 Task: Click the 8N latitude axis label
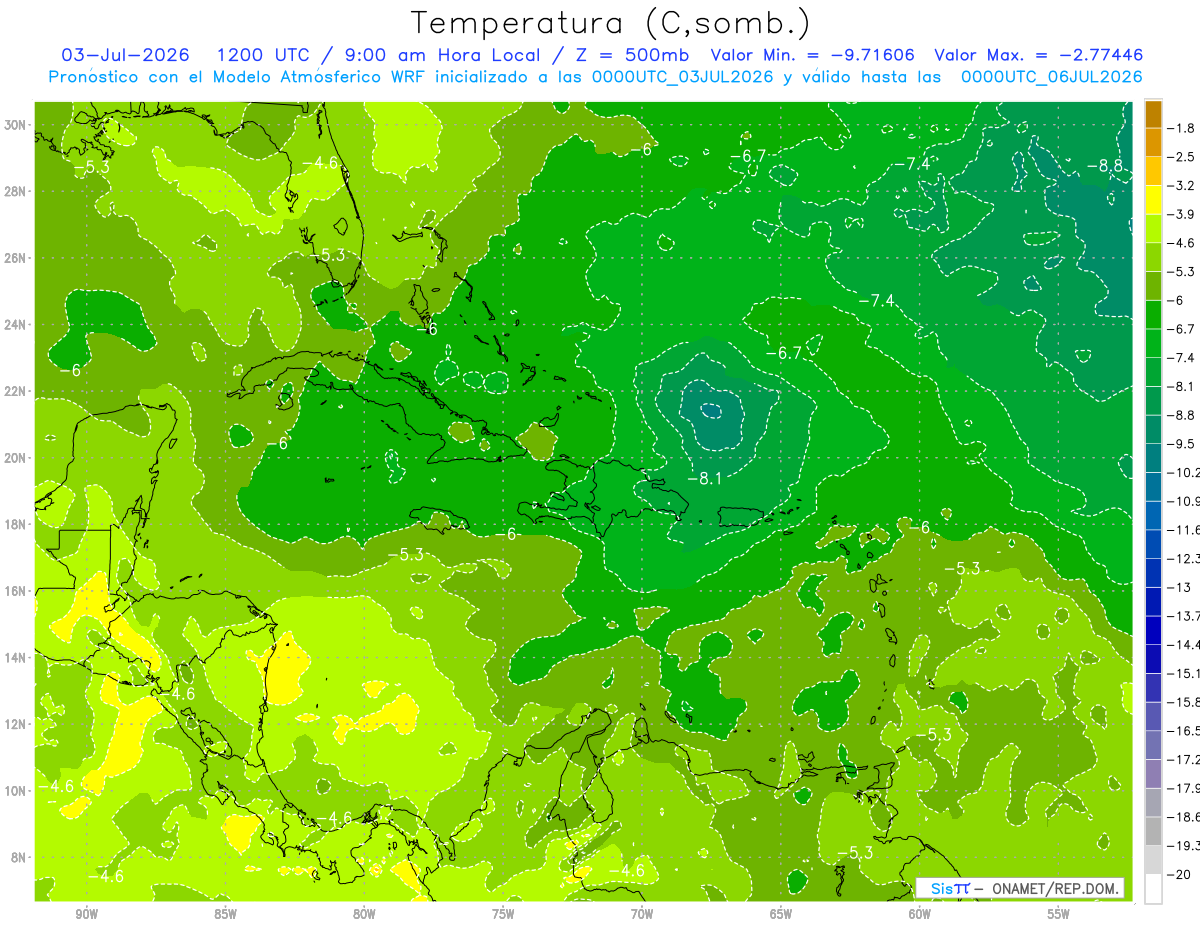click(x=20, y=857)
